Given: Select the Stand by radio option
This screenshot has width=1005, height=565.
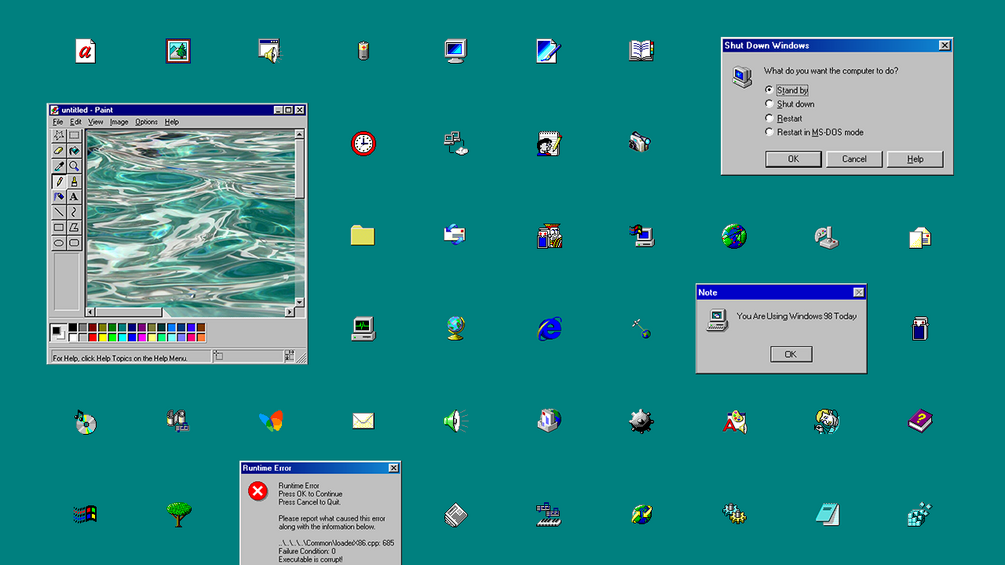Looking at the screenshot, I should coord(786,90).
